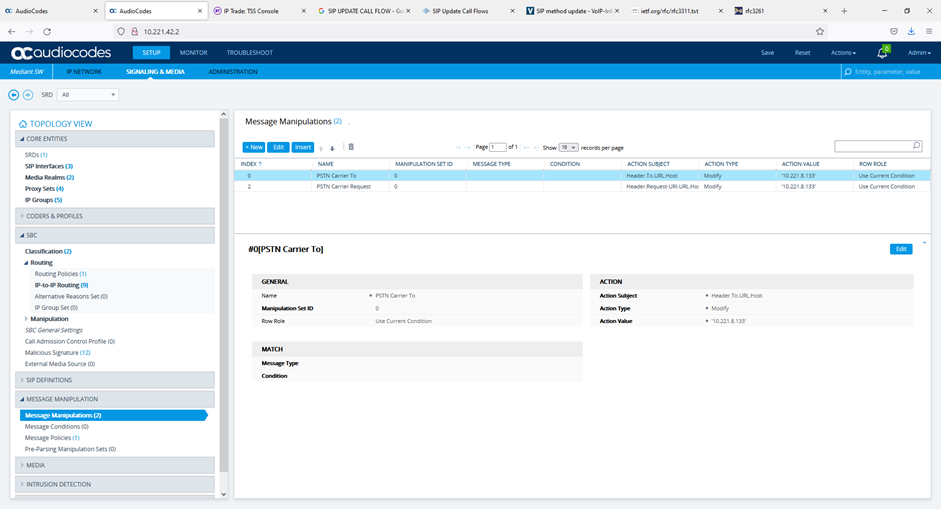Click the Firefox shield icon in the address bar
This screenshot has height=509, width=941.
(121, 31)
